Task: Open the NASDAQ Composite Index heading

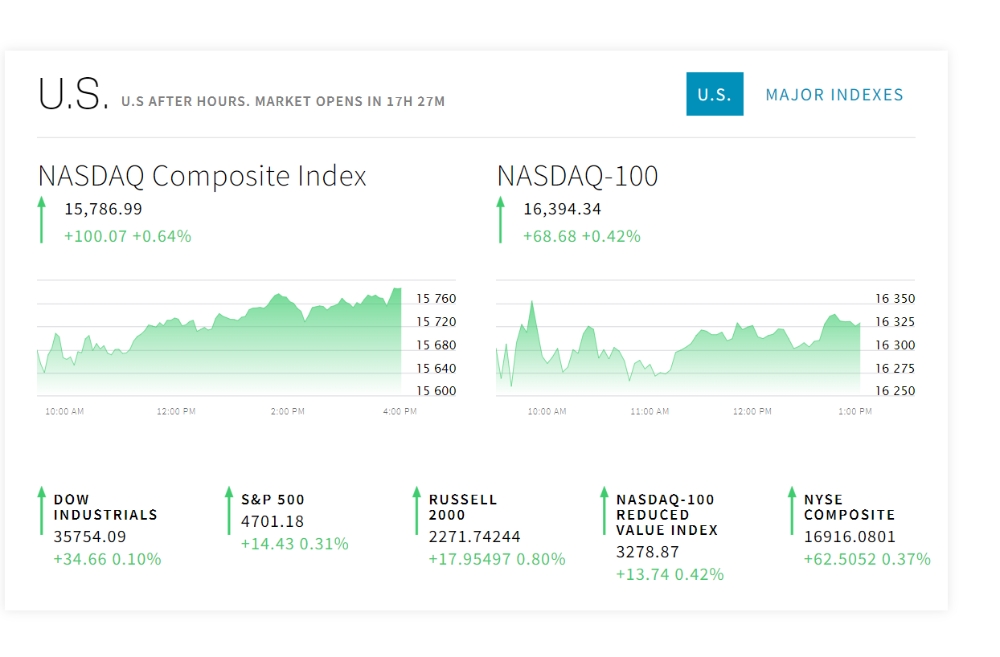Action: point(202,176)
